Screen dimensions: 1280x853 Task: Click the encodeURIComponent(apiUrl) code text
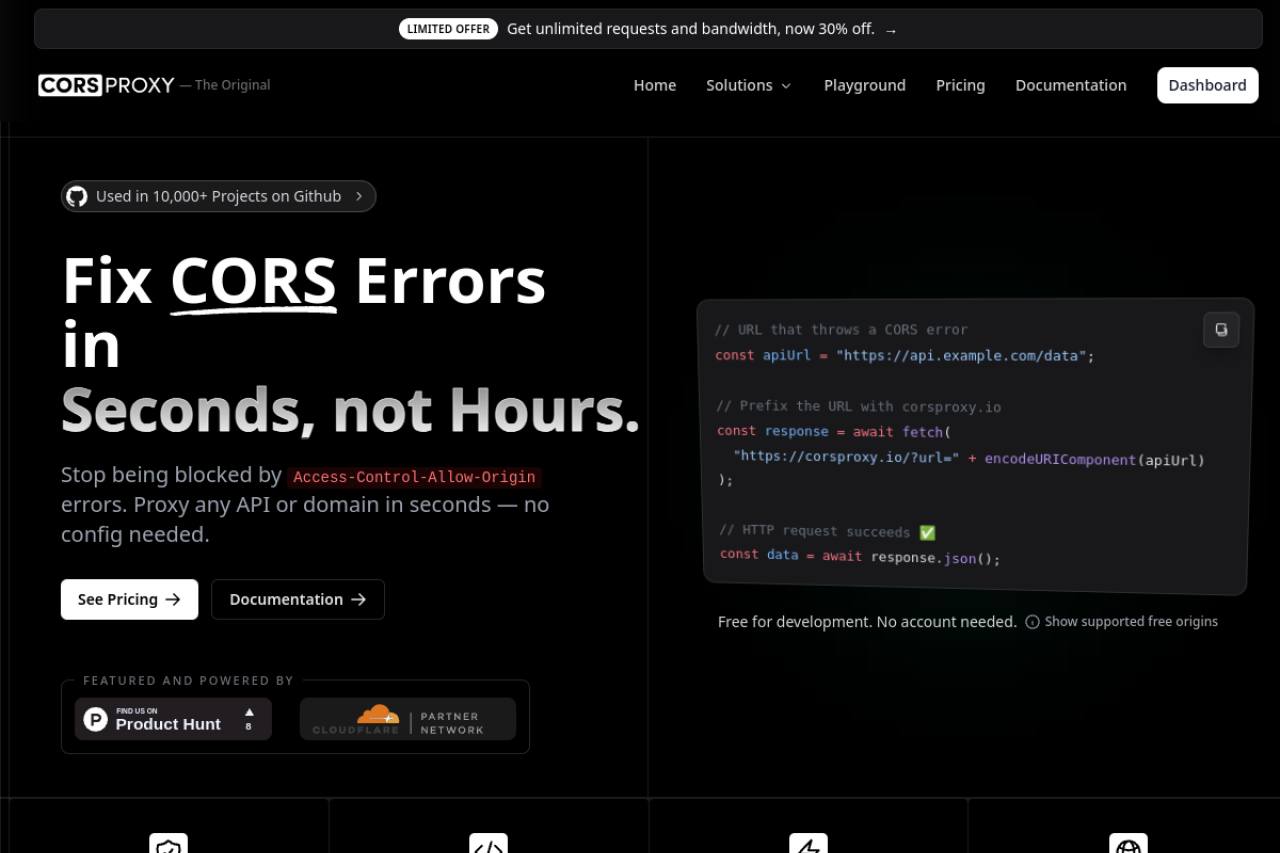(x=1095, y=460)
